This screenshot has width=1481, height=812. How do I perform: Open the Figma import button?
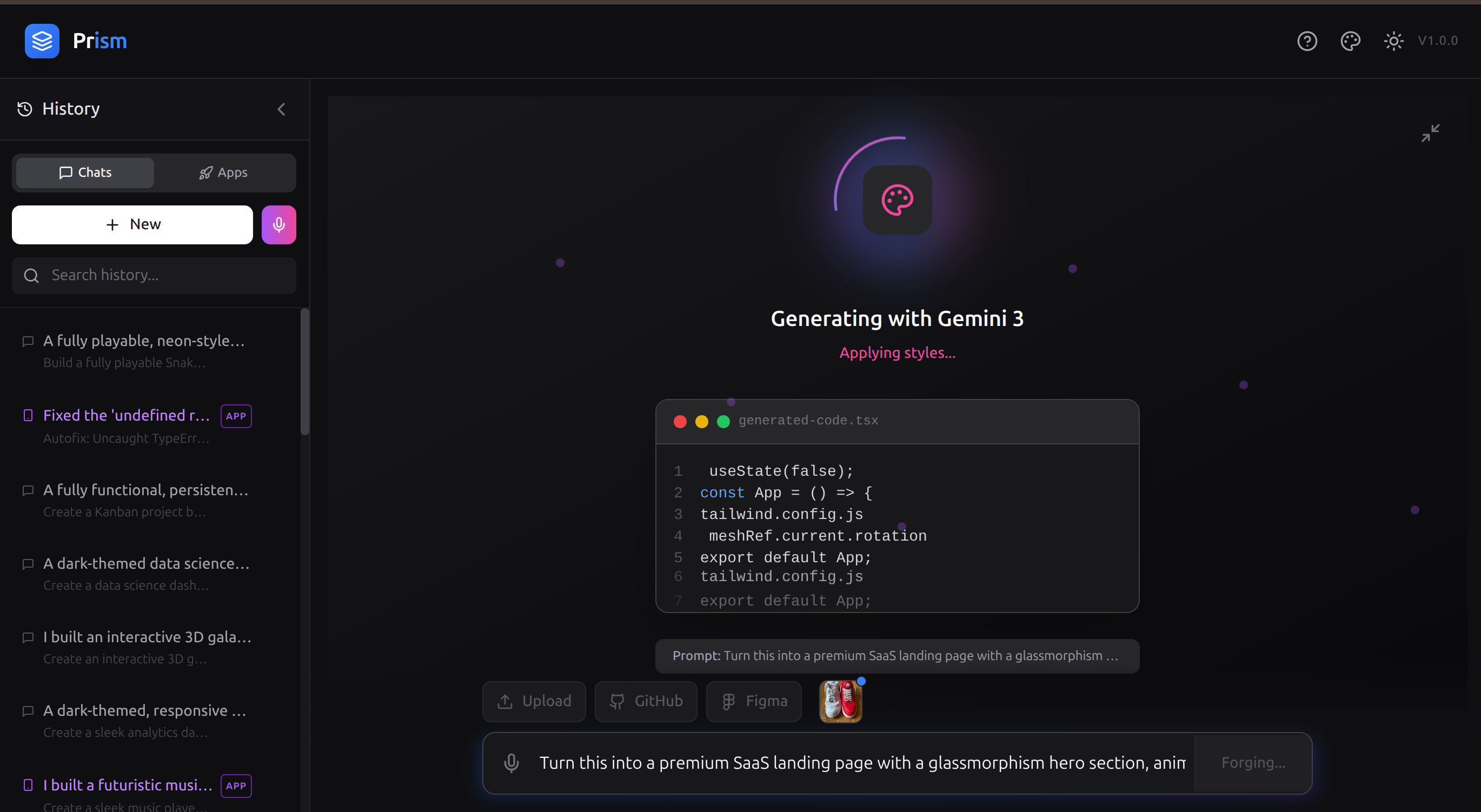(754, 701)
